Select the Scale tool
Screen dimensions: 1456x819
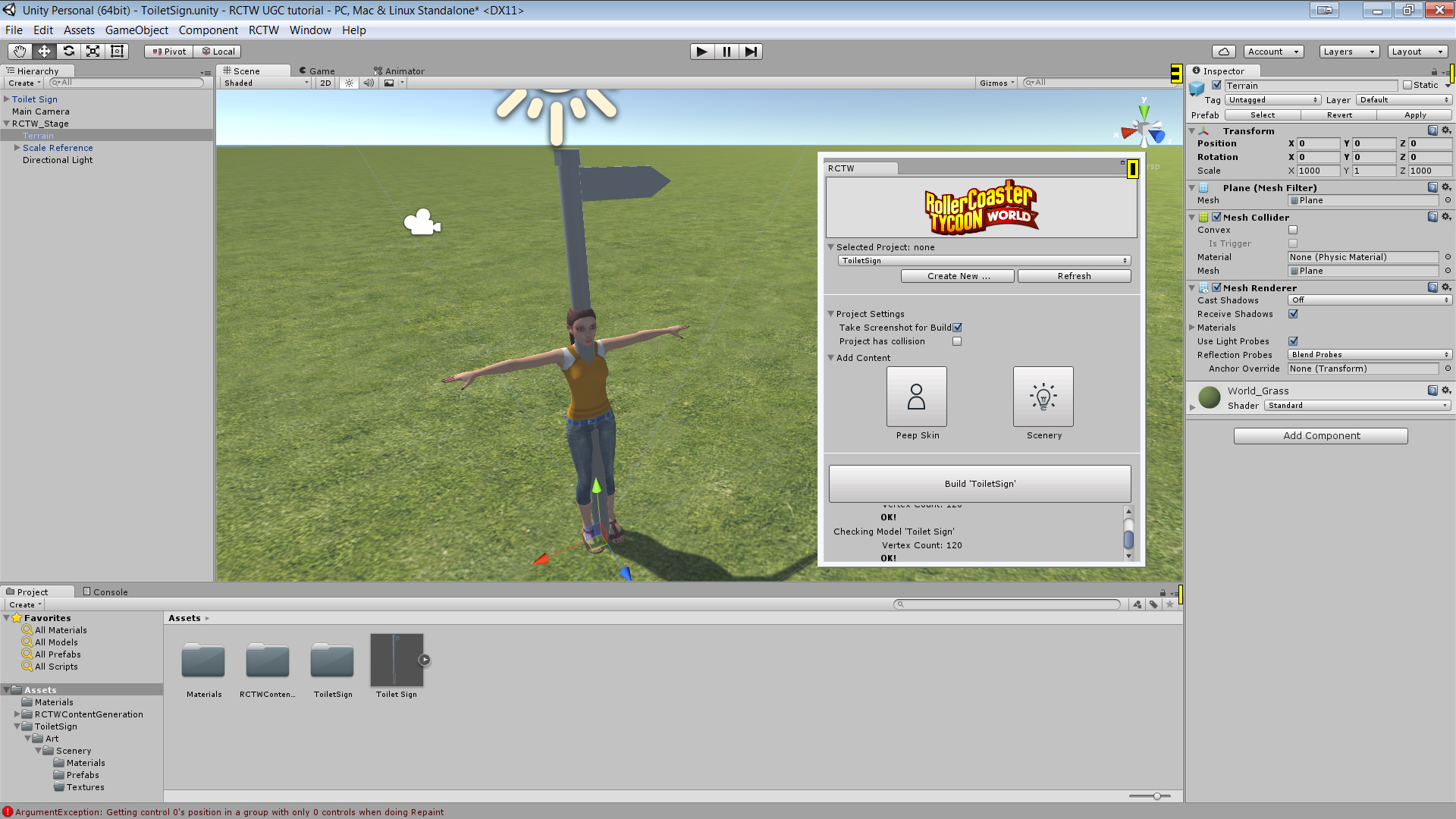(93, 52)
